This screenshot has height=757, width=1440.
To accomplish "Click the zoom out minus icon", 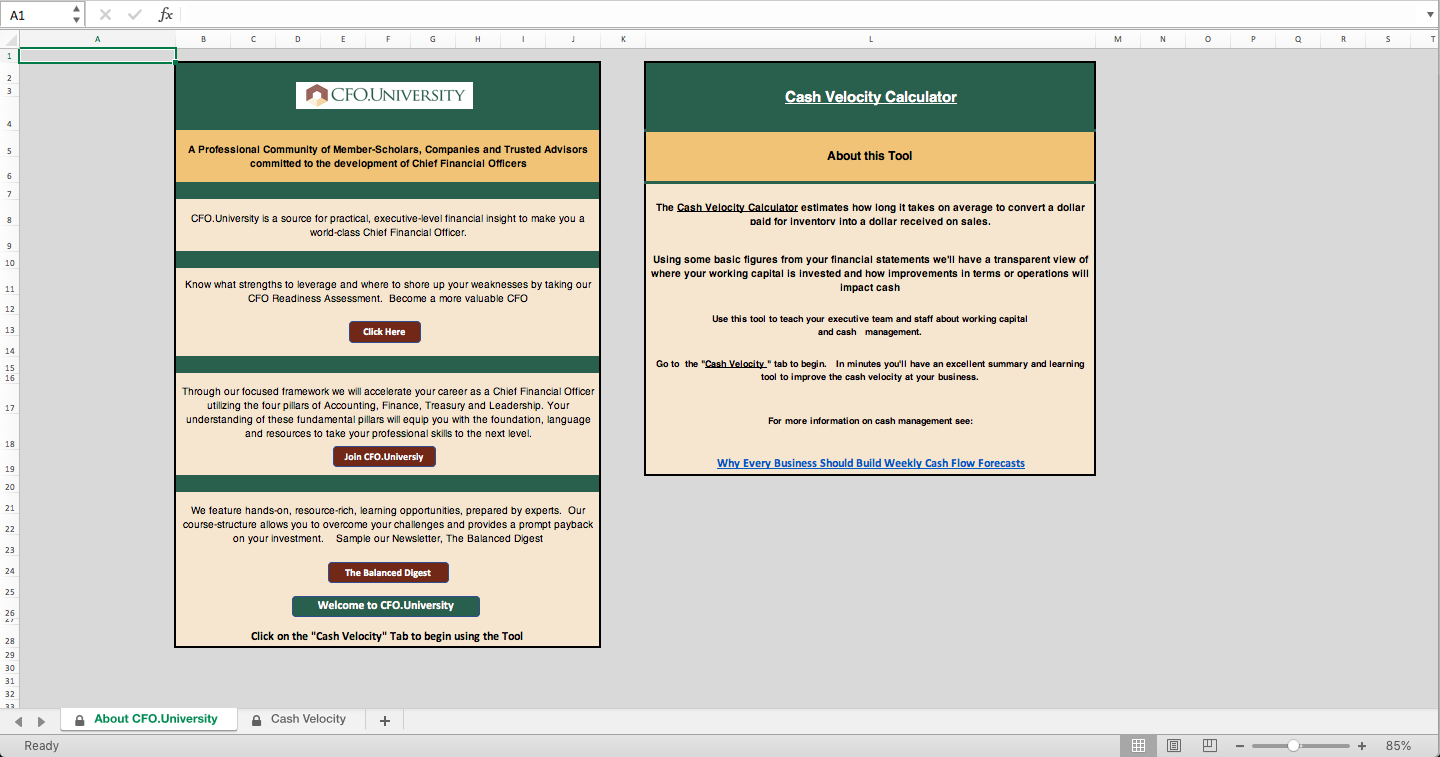I will click(1240, 746).
